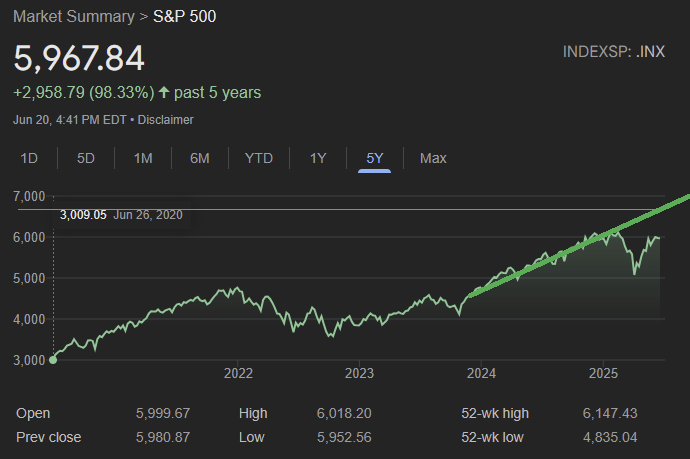Screen dimensions: 690x459
Task: Click the Prev close stat label
Action: coord(48,437)
